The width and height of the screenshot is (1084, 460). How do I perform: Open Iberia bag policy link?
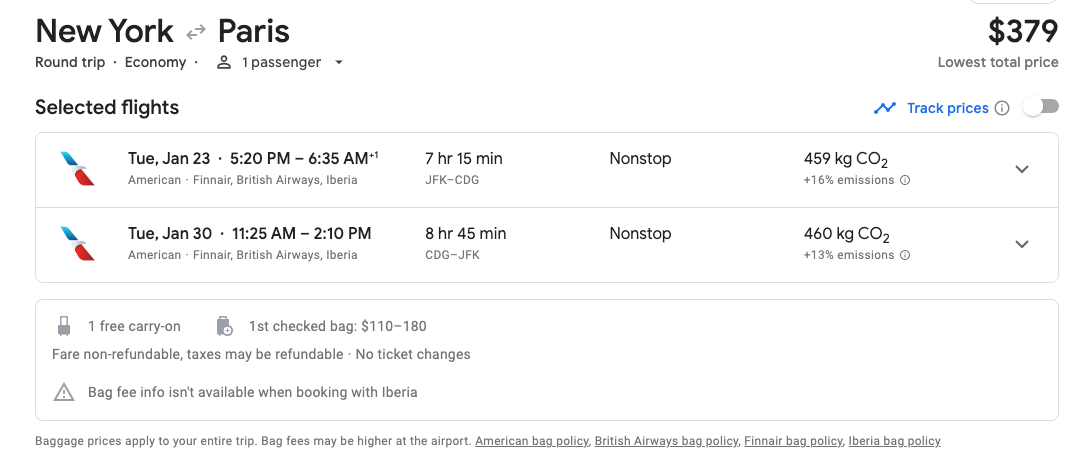point(894,441)
